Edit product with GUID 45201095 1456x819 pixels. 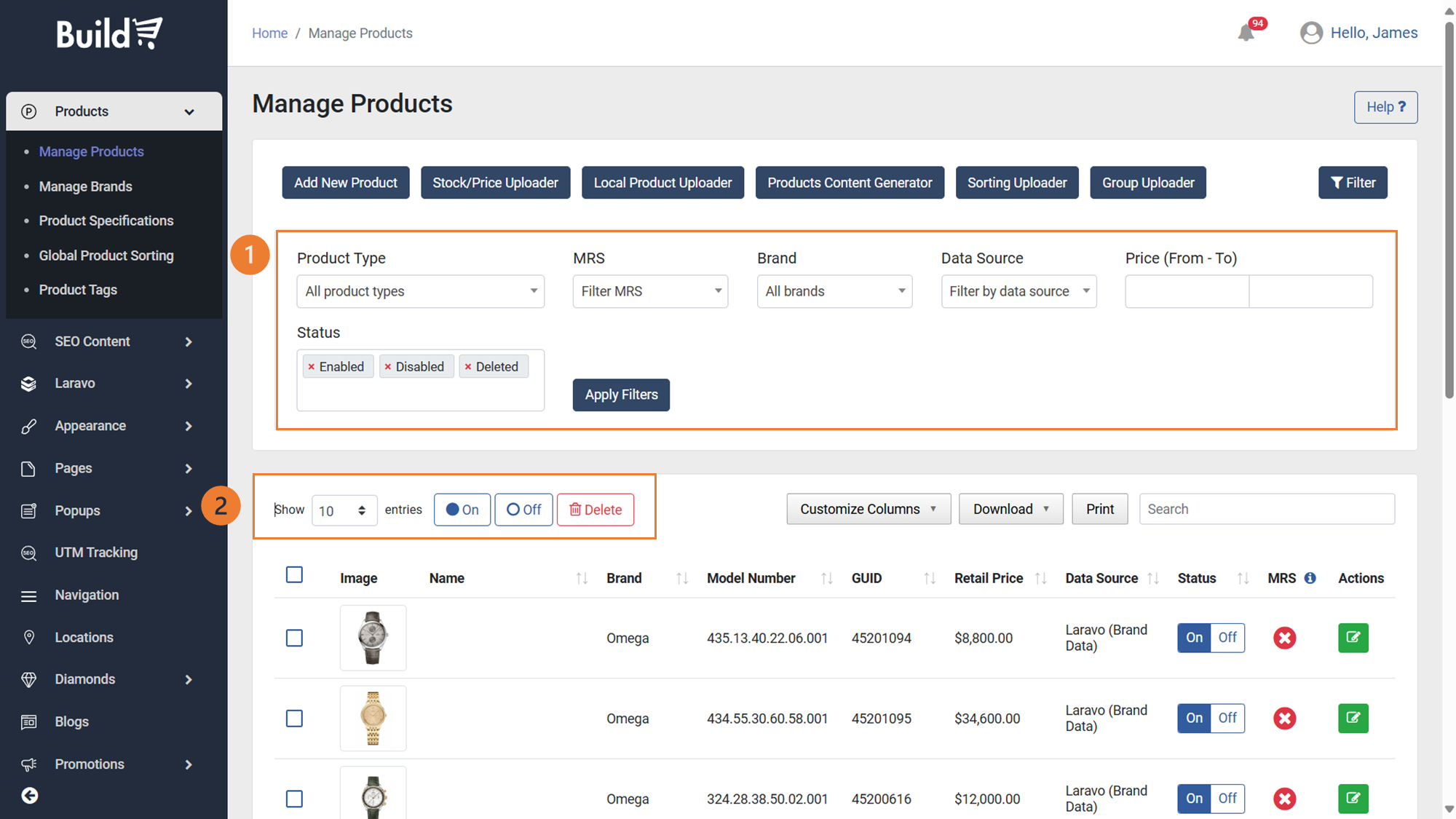1353,718
